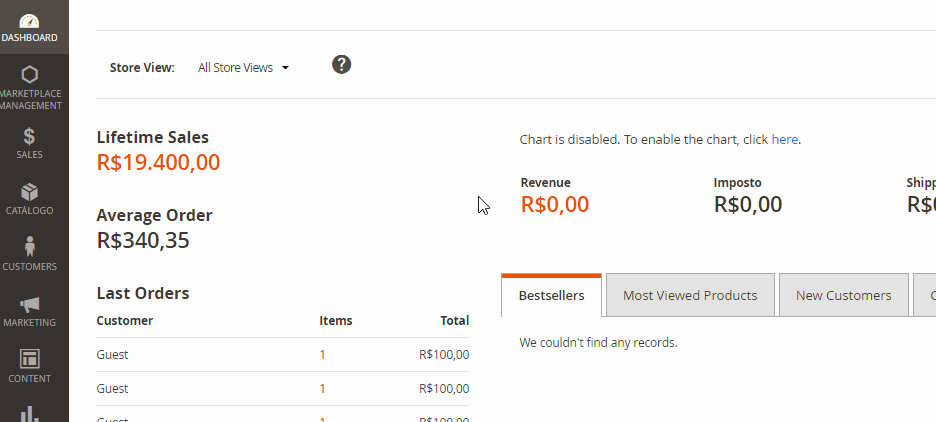Click the Lifetime Sales amount R$19.400,00

click(158, 162)
